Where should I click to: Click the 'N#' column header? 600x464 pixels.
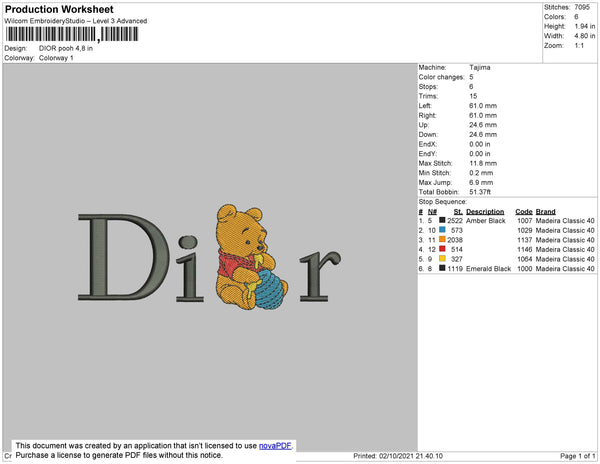tap(432, 212)
